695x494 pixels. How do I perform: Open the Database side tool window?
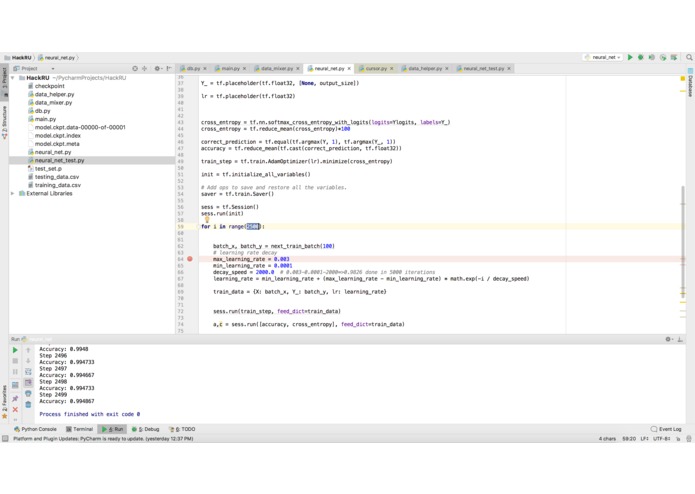tap(690, 82)
